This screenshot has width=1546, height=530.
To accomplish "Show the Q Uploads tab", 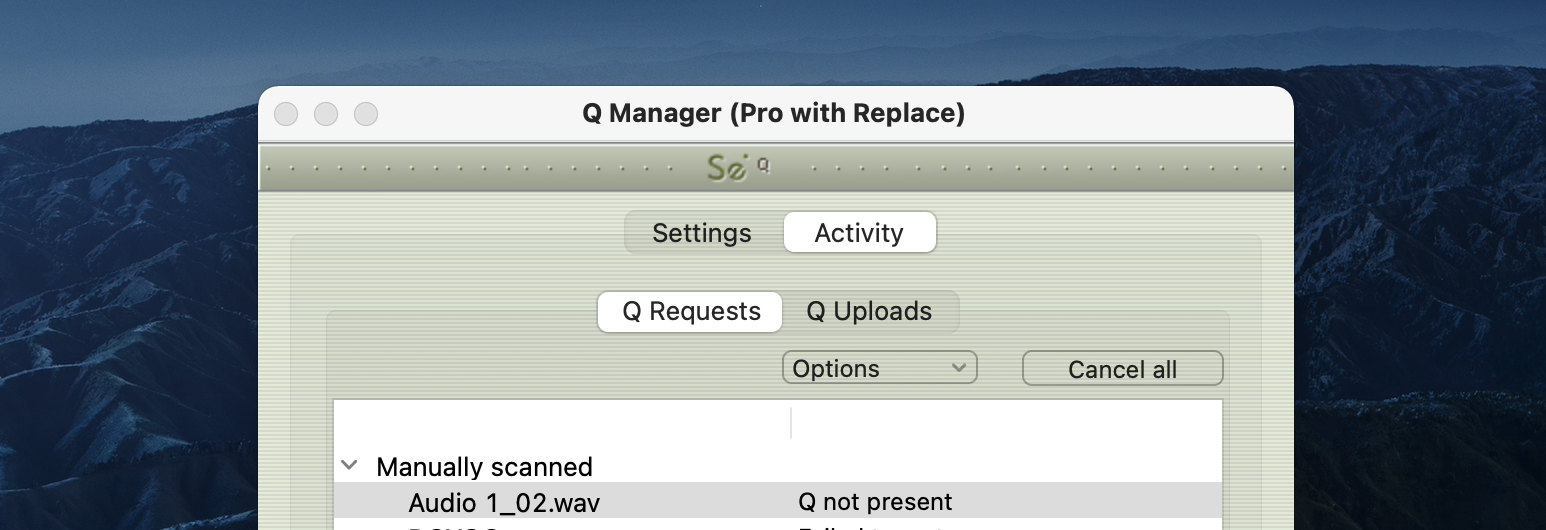I will tap(869, 312).
